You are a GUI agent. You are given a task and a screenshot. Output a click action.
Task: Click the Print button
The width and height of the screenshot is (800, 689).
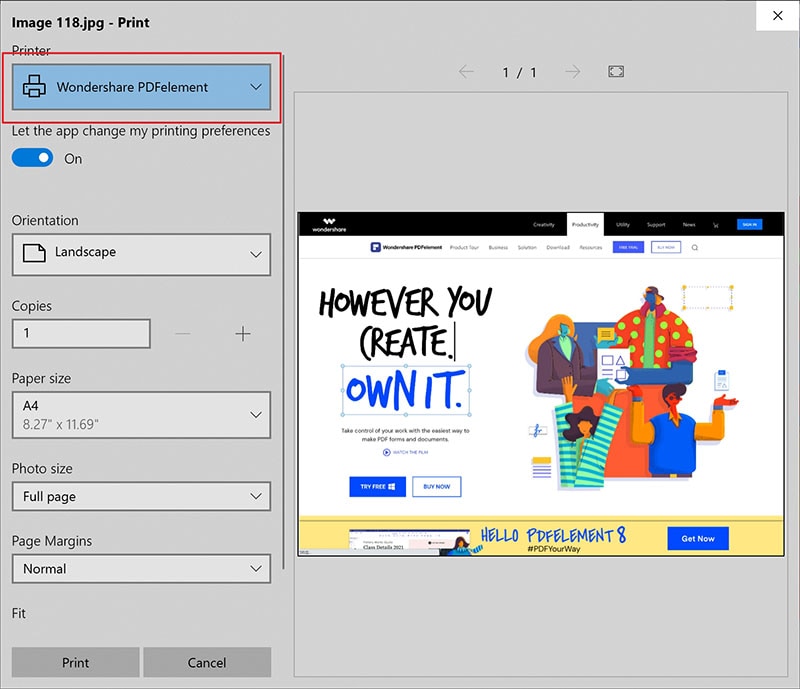pyautogui.click(x=76, y=662)
